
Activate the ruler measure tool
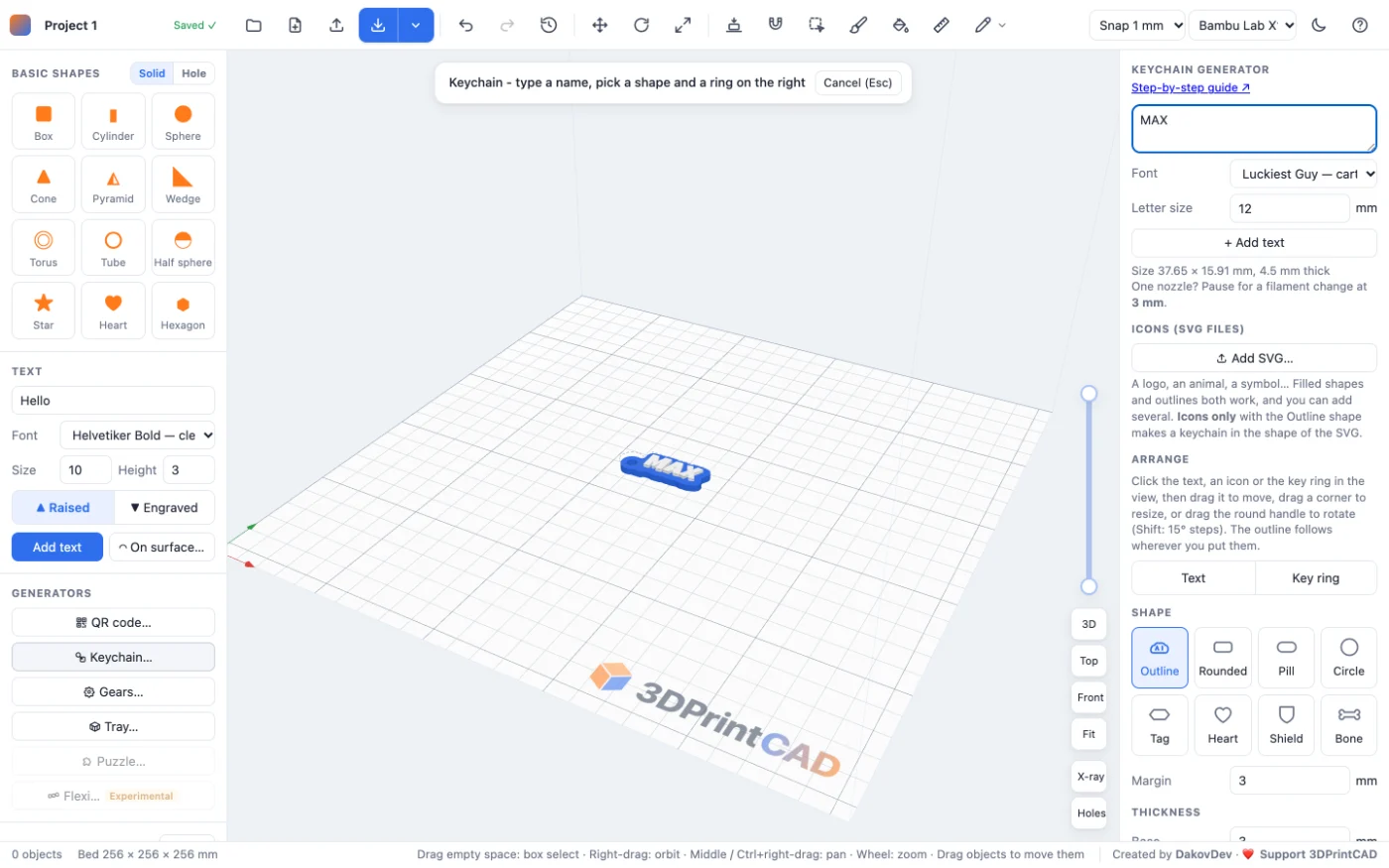[942, 26]
